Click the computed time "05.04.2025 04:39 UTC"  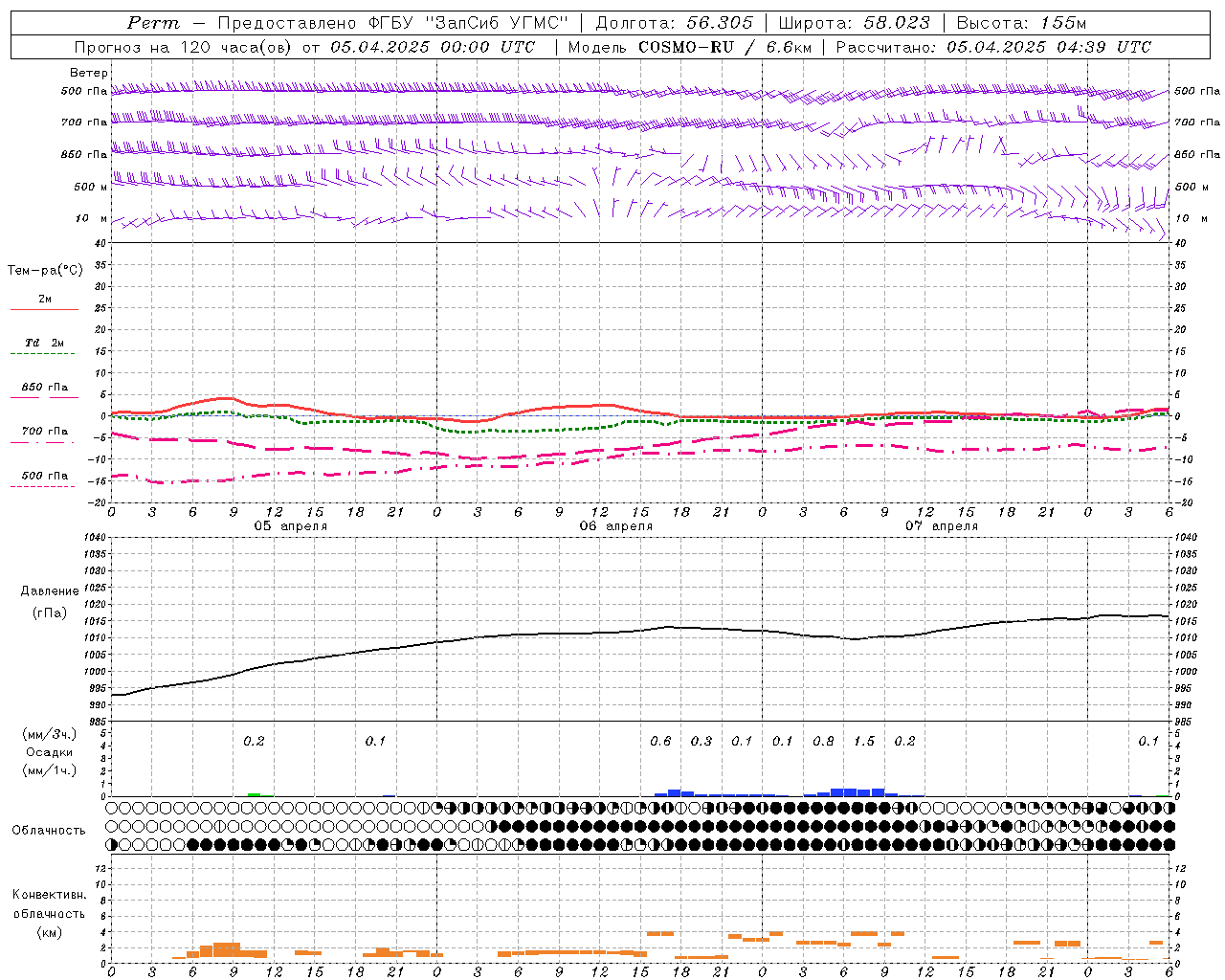pos(1049,47)
